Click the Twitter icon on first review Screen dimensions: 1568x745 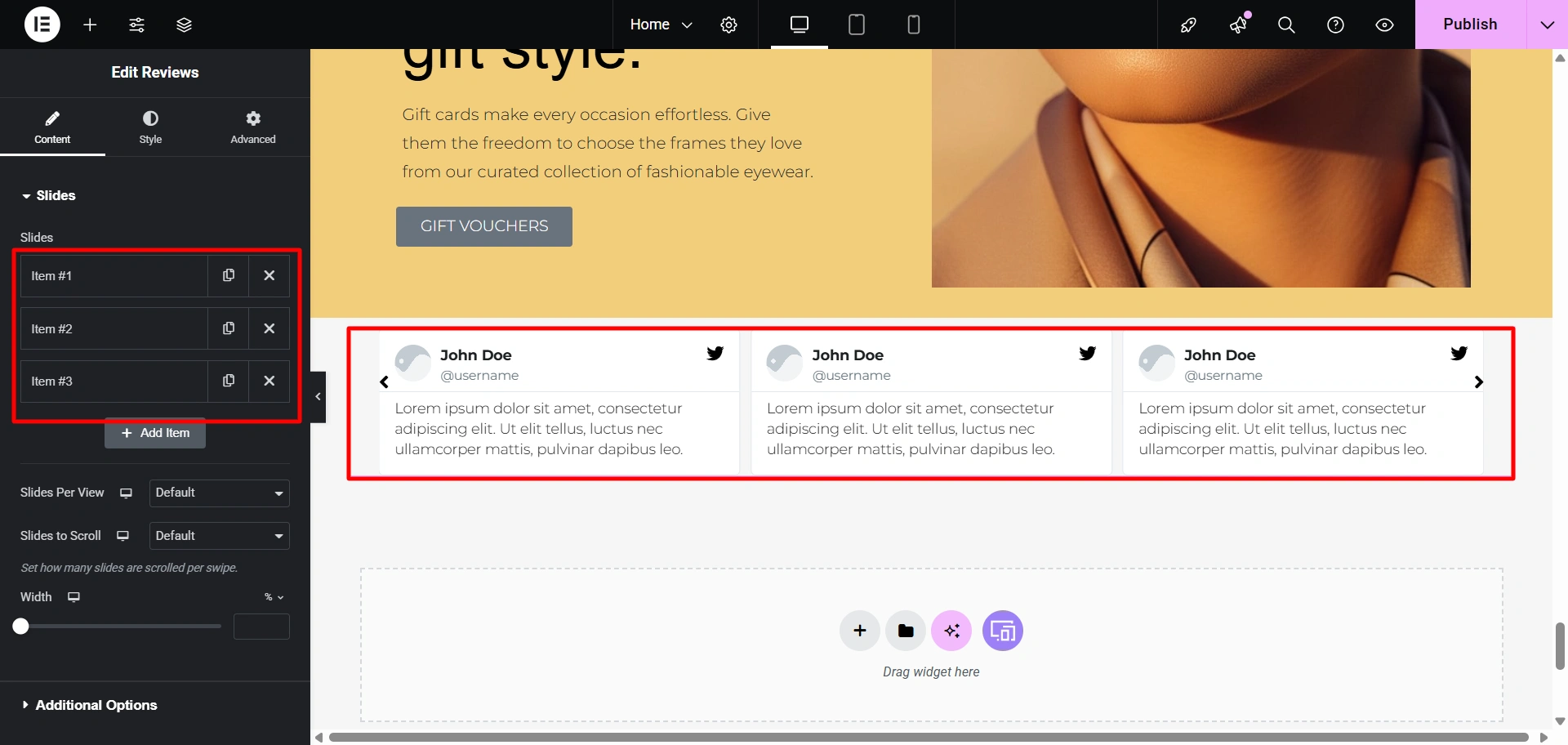pos(715,353)
